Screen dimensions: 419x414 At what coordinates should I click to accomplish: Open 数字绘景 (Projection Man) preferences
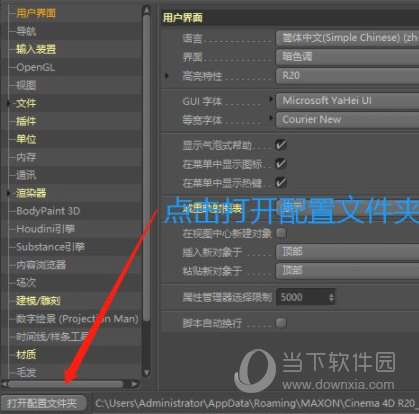[x=77, y=319]
